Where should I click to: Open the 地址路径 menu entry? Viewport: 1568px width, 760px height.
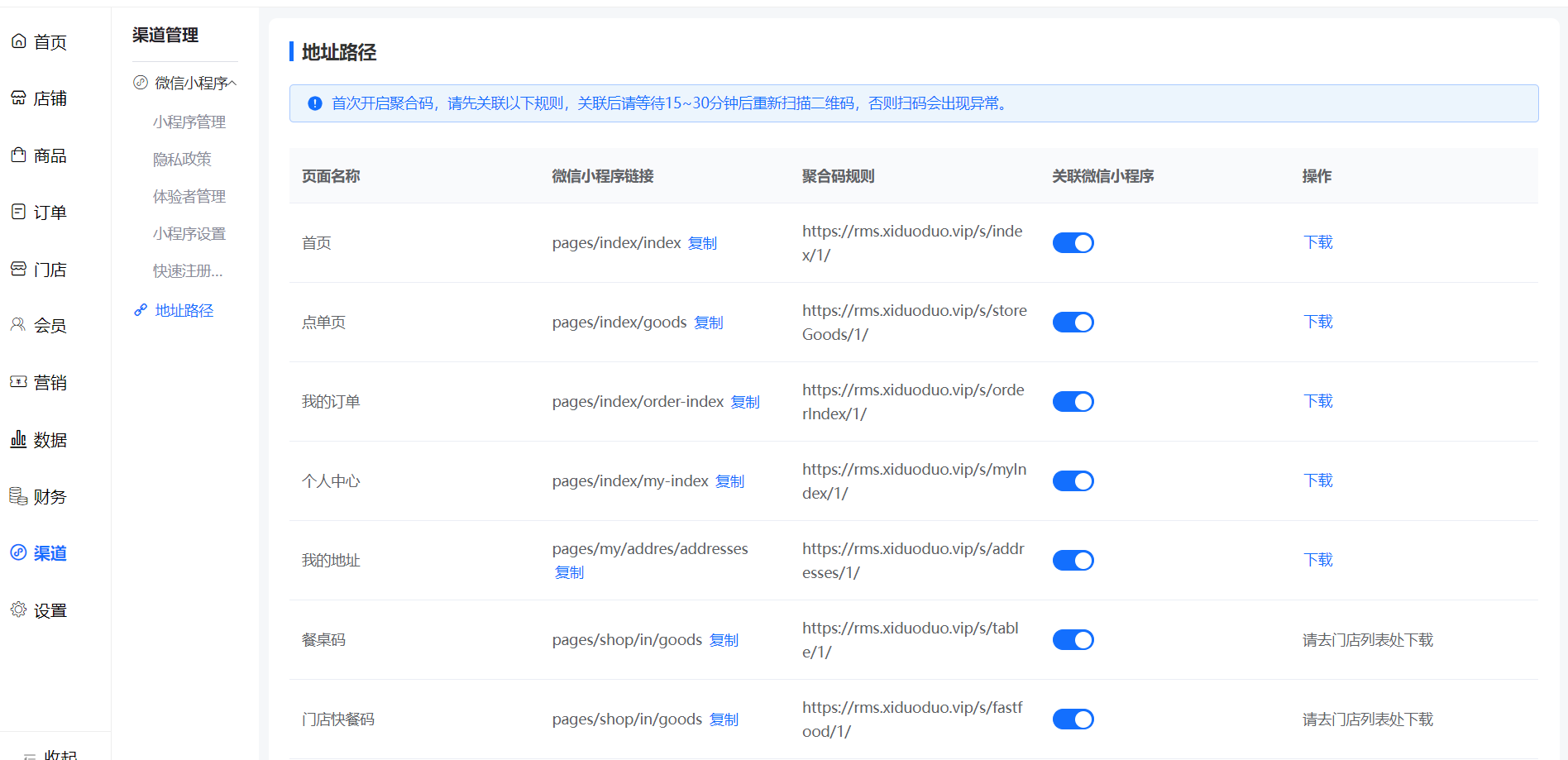click(184, 311)
